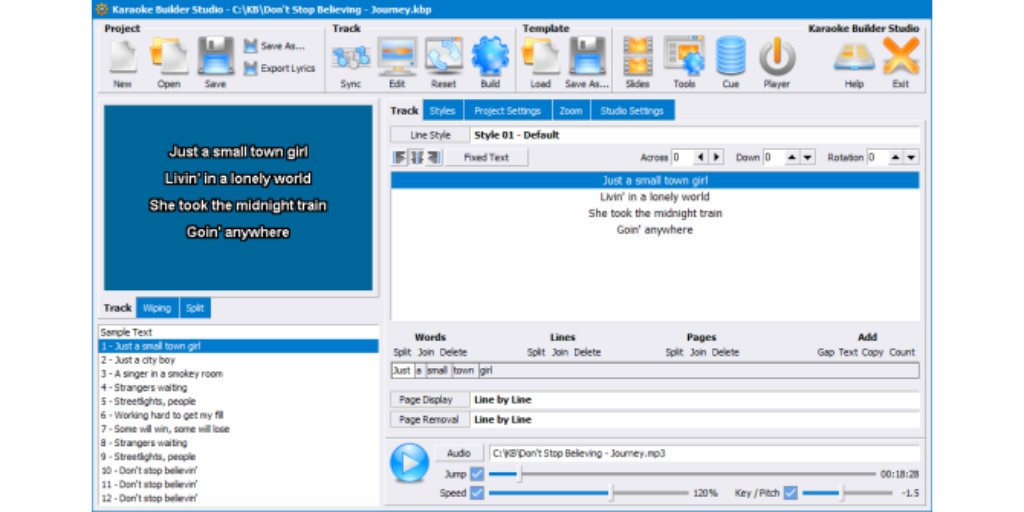This screenshot has width=1024, height=512.
Task: Click the Fixed Text button
Action: coord(487,157)
